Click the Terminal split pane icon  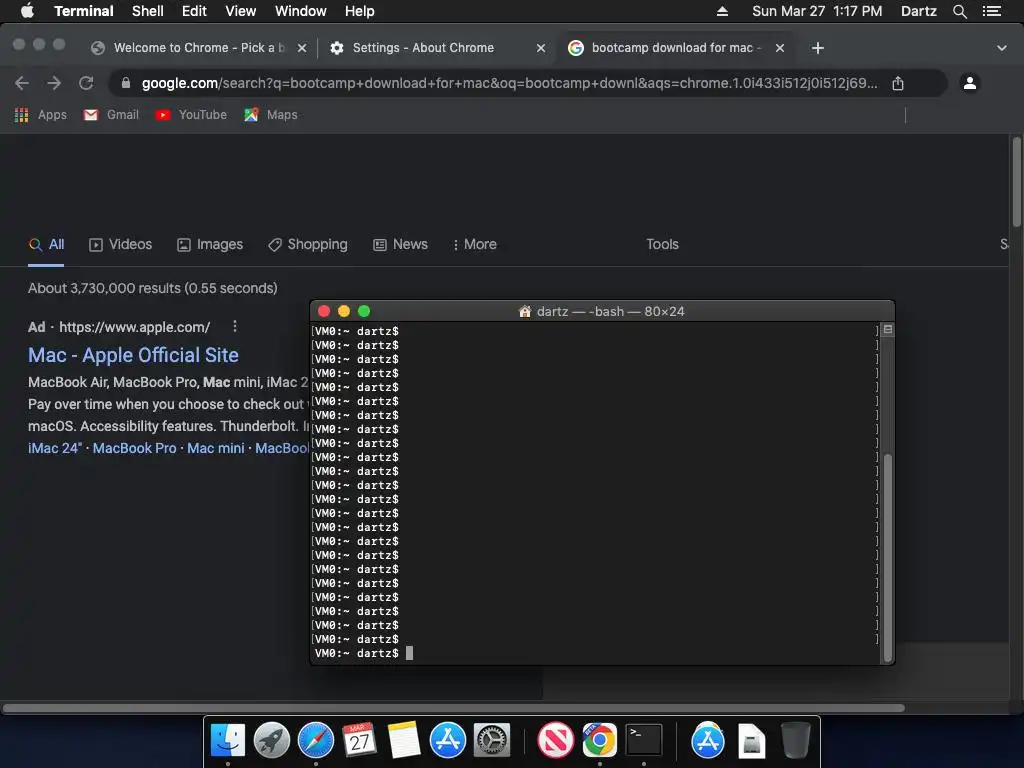[888, 329]
